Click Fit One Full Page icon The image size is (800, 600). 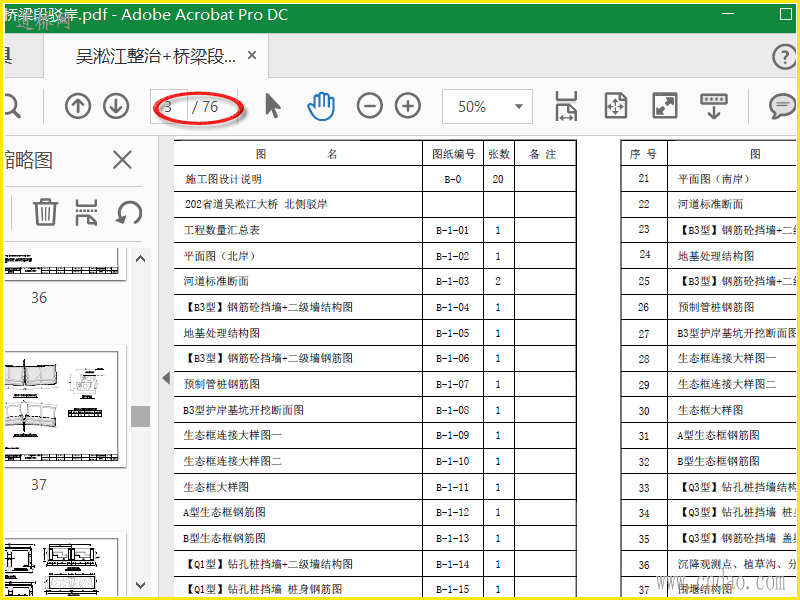(x=615, y=106)
